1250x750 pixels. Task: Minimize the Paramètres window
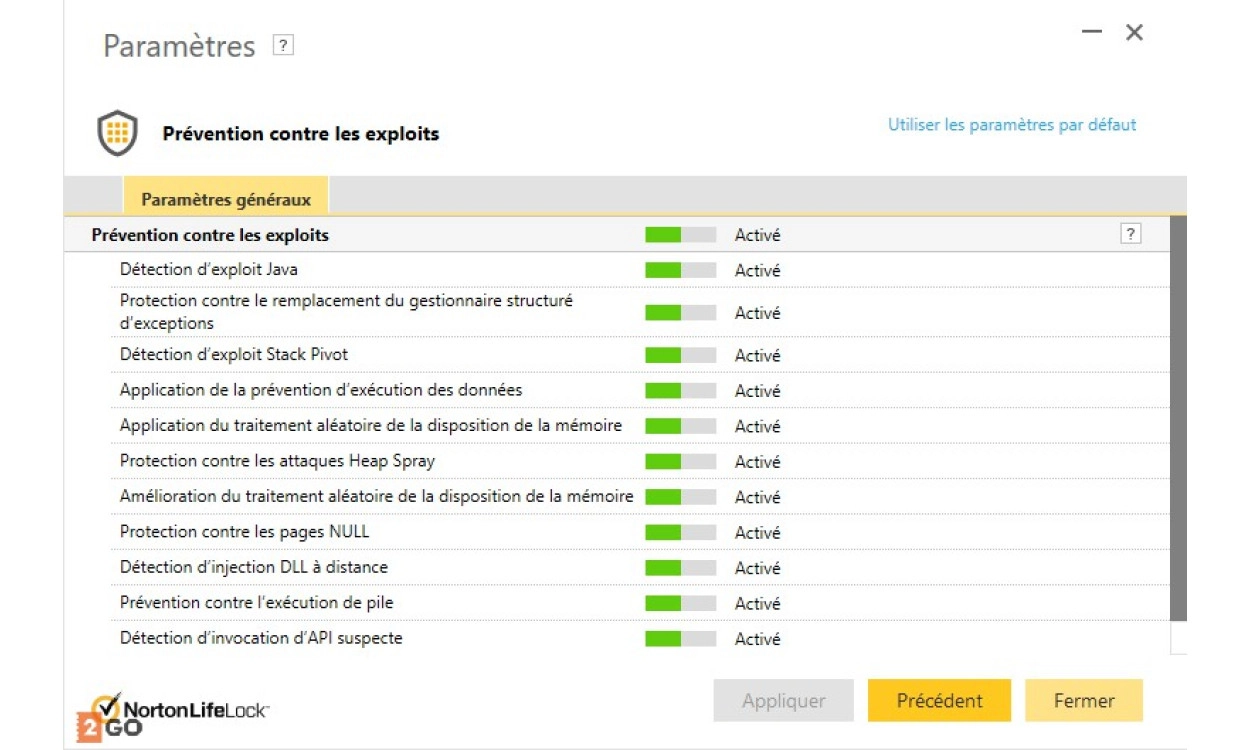click(x=1091, y=32)
